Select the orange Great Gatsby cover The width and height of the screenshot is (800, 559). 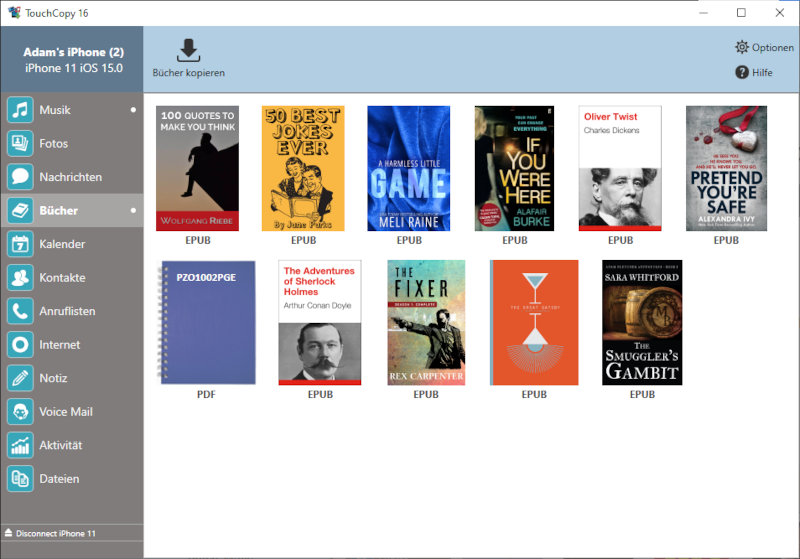point(534,322)
